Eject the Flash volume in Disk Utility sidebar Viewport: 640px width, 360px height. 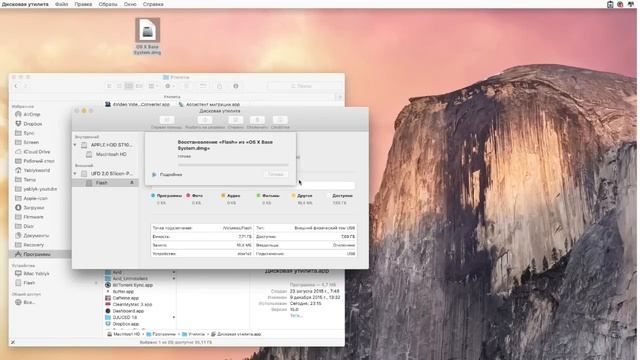pyautogui.click(x=132, y=182)
